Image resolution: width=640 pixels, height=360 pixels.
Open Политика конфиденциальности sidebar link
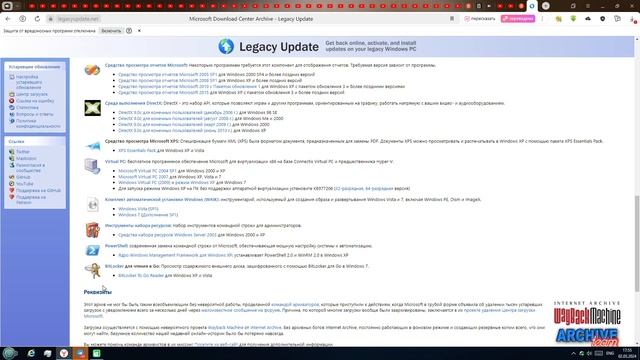38,123
